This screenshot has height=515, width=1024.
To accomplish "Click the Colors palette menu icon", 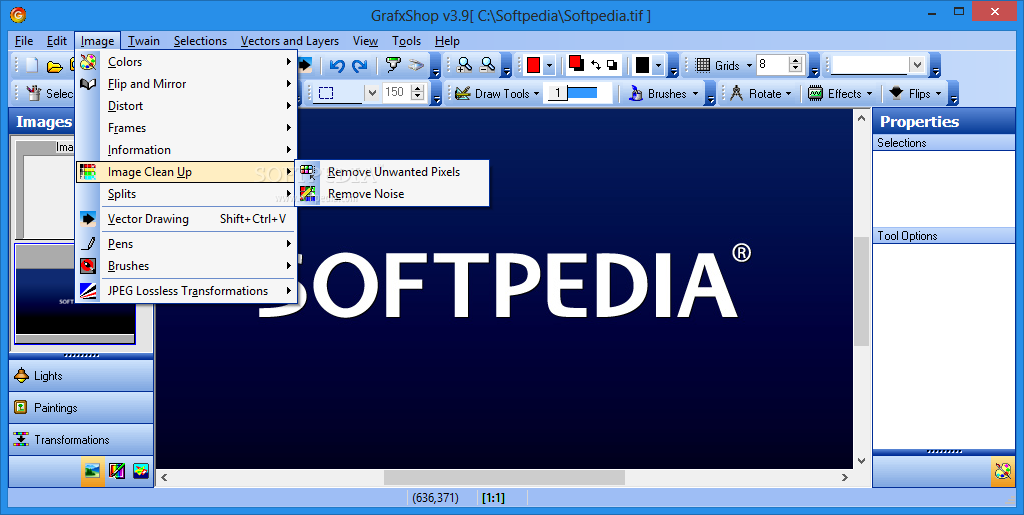I will point(88,62).
